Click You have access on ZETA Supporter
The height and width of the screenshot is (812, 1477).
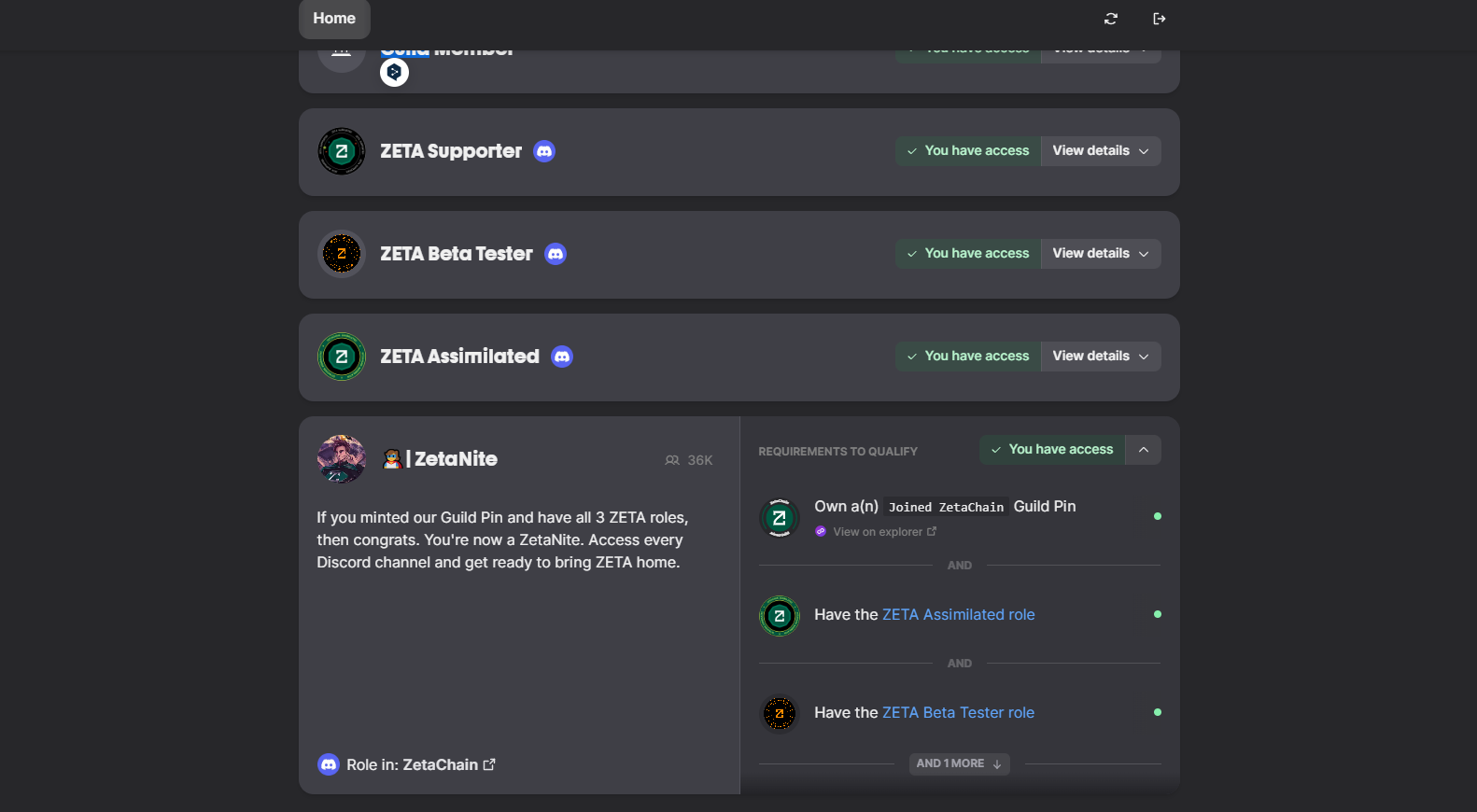(x=968, y=151)
